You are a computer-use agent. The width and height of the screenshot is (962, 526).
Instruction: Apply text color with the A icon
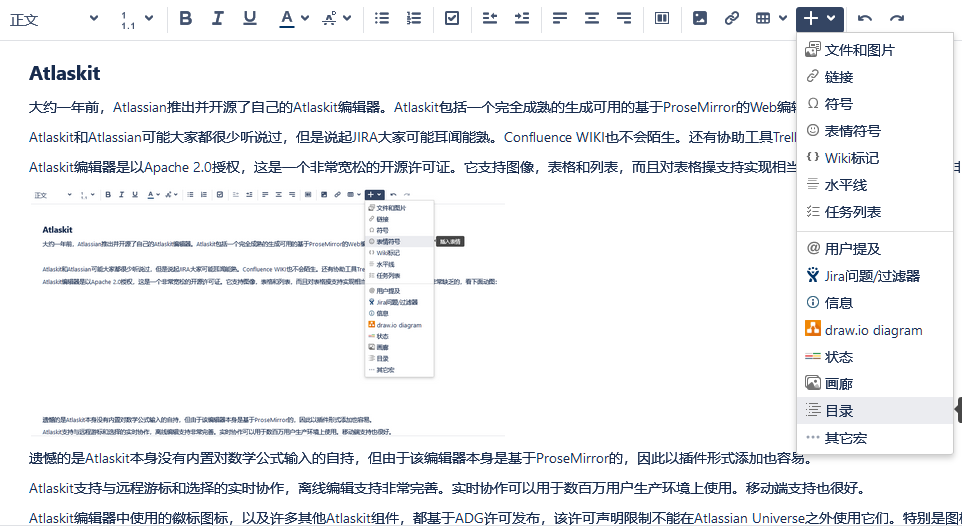[x=287, y=18]
